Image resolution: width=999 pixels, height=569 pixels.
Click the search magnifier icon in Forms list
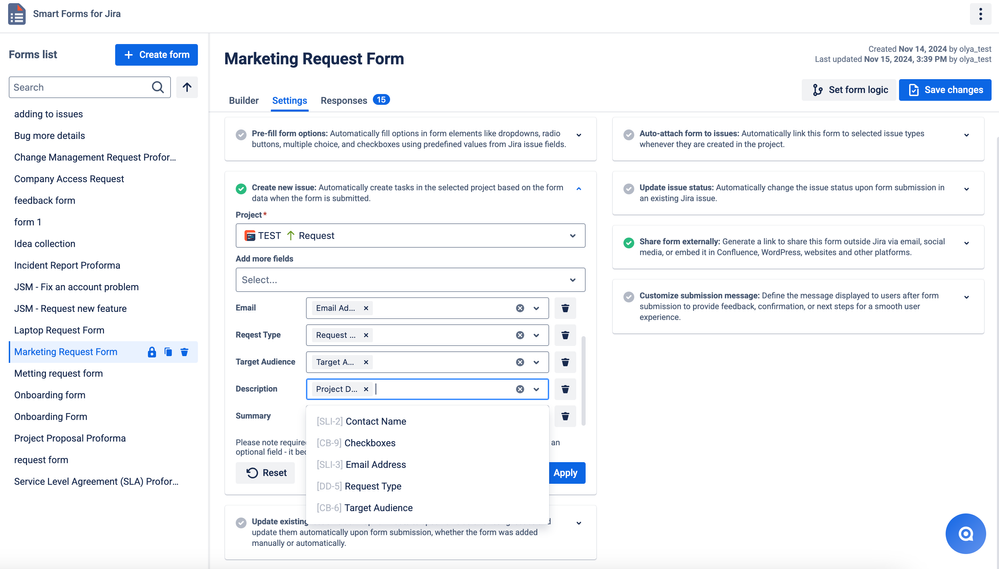[157, 87]
